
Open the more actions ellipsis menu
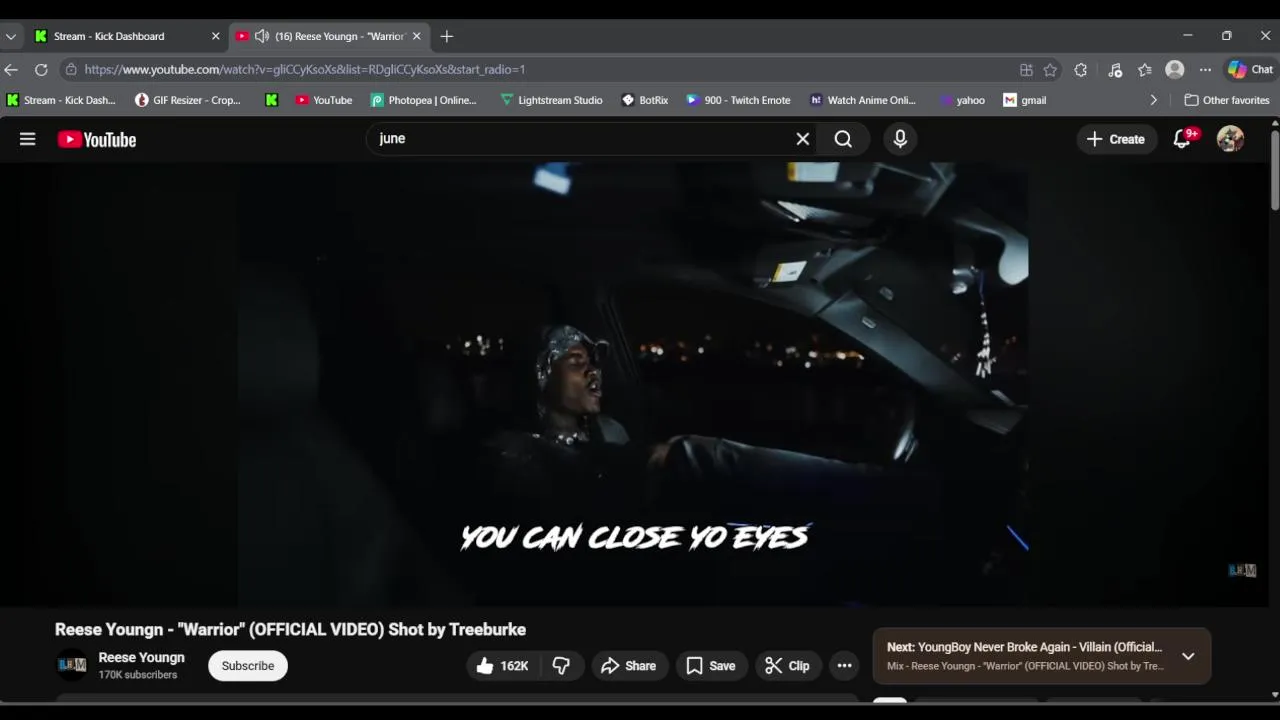(x=844, y=666)
